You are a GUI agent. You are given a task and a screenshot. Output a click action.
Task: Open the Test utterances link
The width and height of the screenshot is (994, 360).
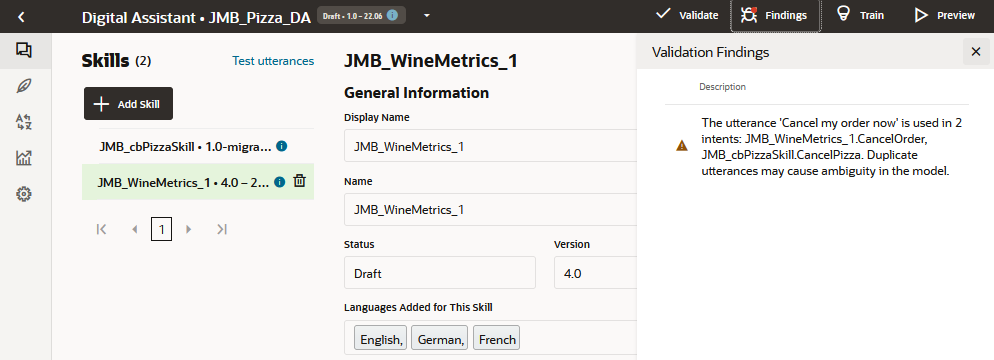pyautogui.click(x=273, y=61)
